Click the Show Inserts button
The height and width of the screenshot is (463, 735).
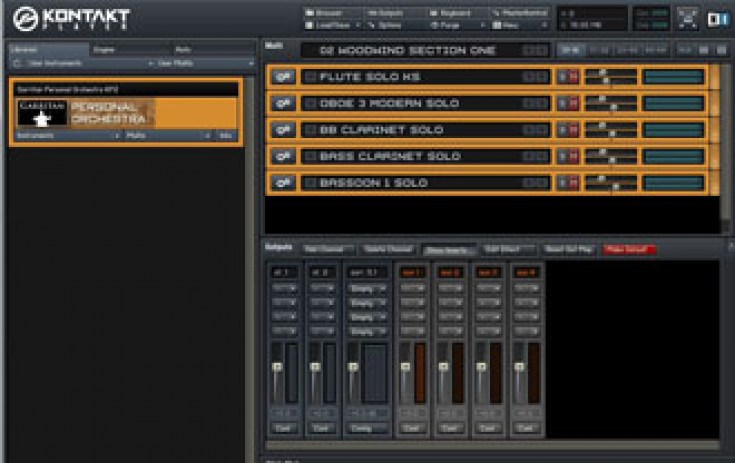(x=448, y=250)
